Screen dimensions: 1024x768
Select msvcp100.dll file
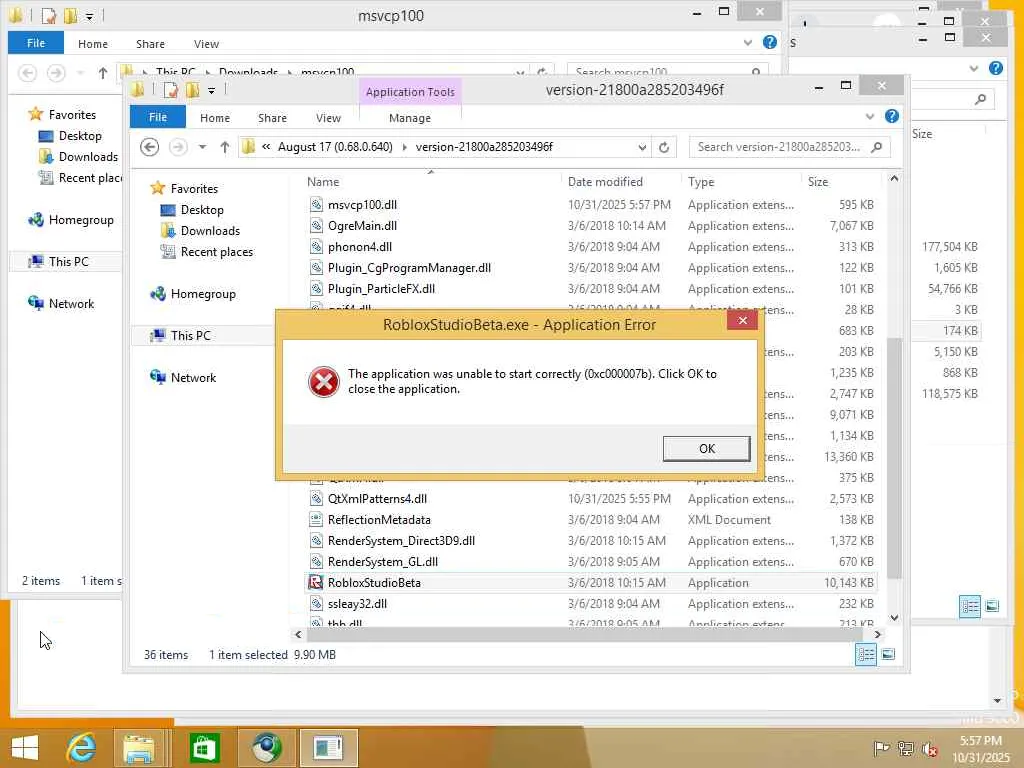pos(362,204)
